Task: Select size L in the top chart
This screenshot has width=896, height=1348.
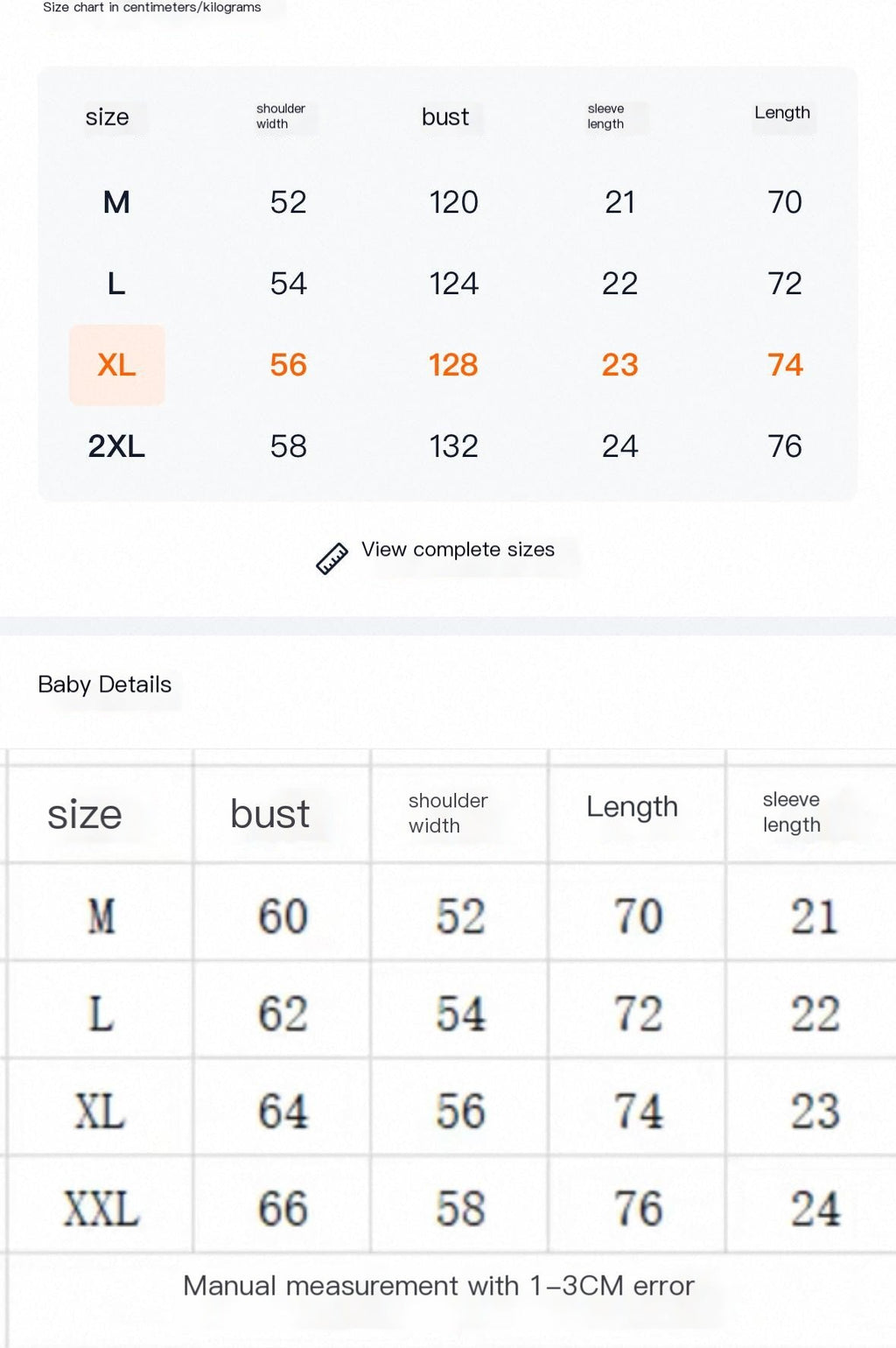Action: click(116, 284)
